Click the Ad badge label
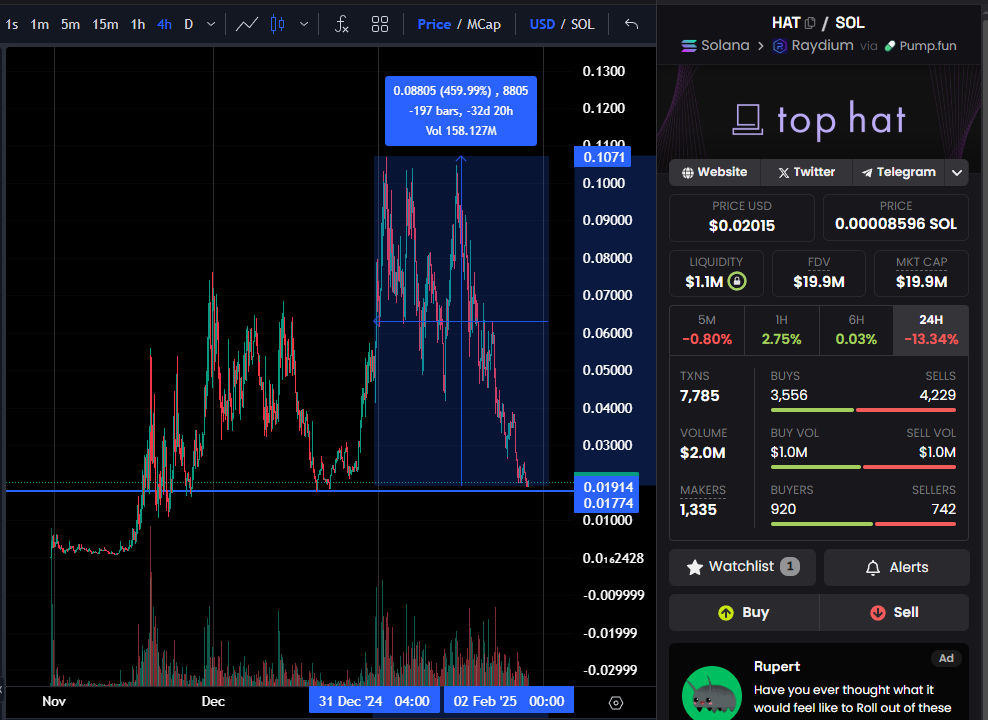 pos(946,658)
